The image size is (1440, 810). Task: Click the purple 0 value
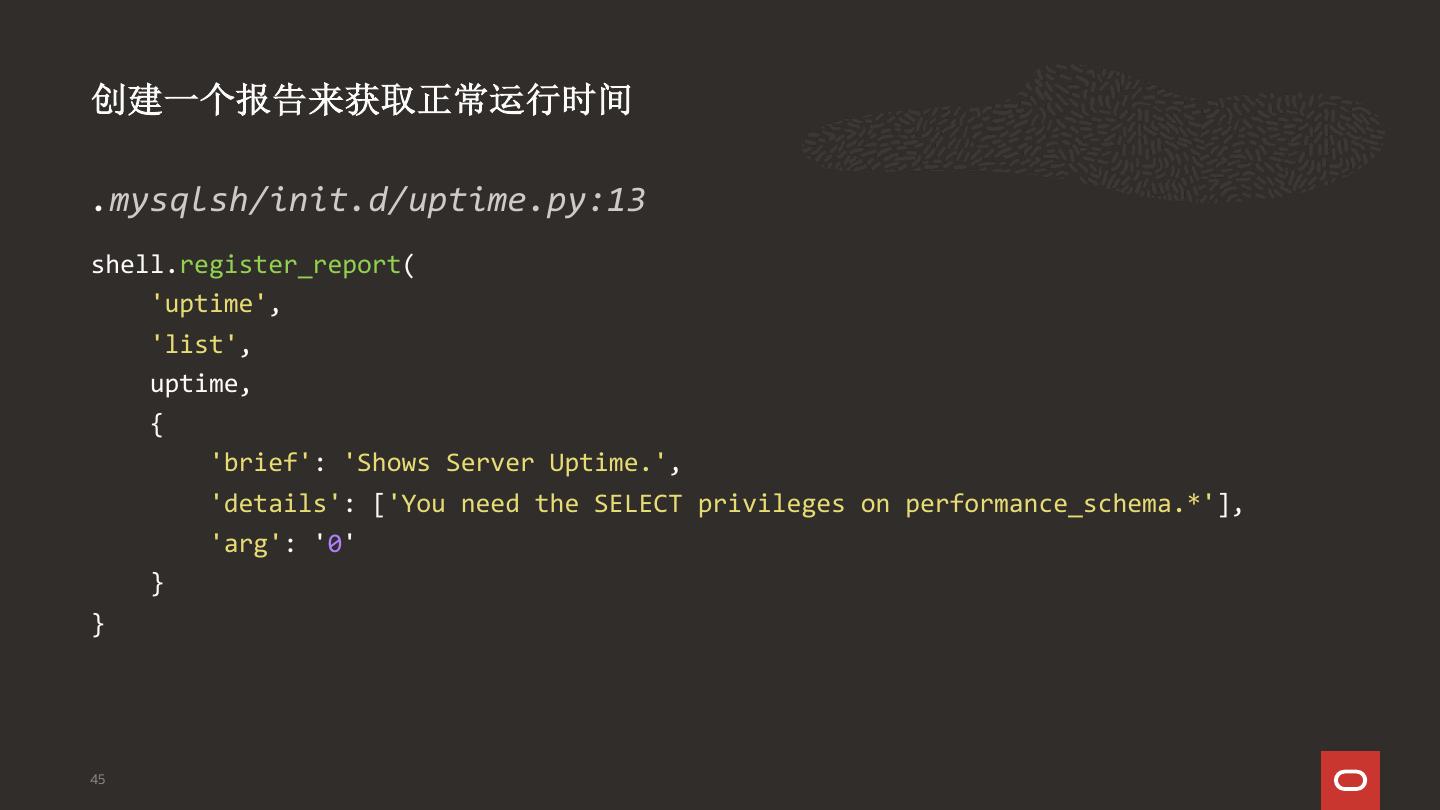click(335, 544)
